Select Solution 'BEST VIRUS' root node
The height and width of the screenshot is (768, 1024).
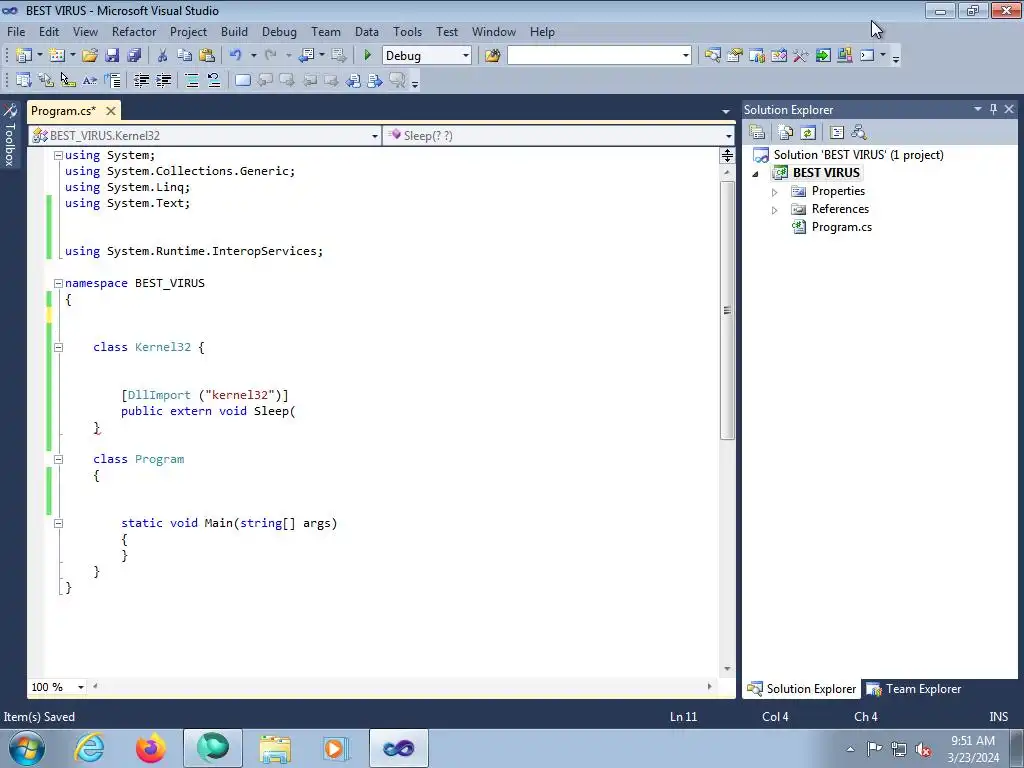[x=858, y=155]
